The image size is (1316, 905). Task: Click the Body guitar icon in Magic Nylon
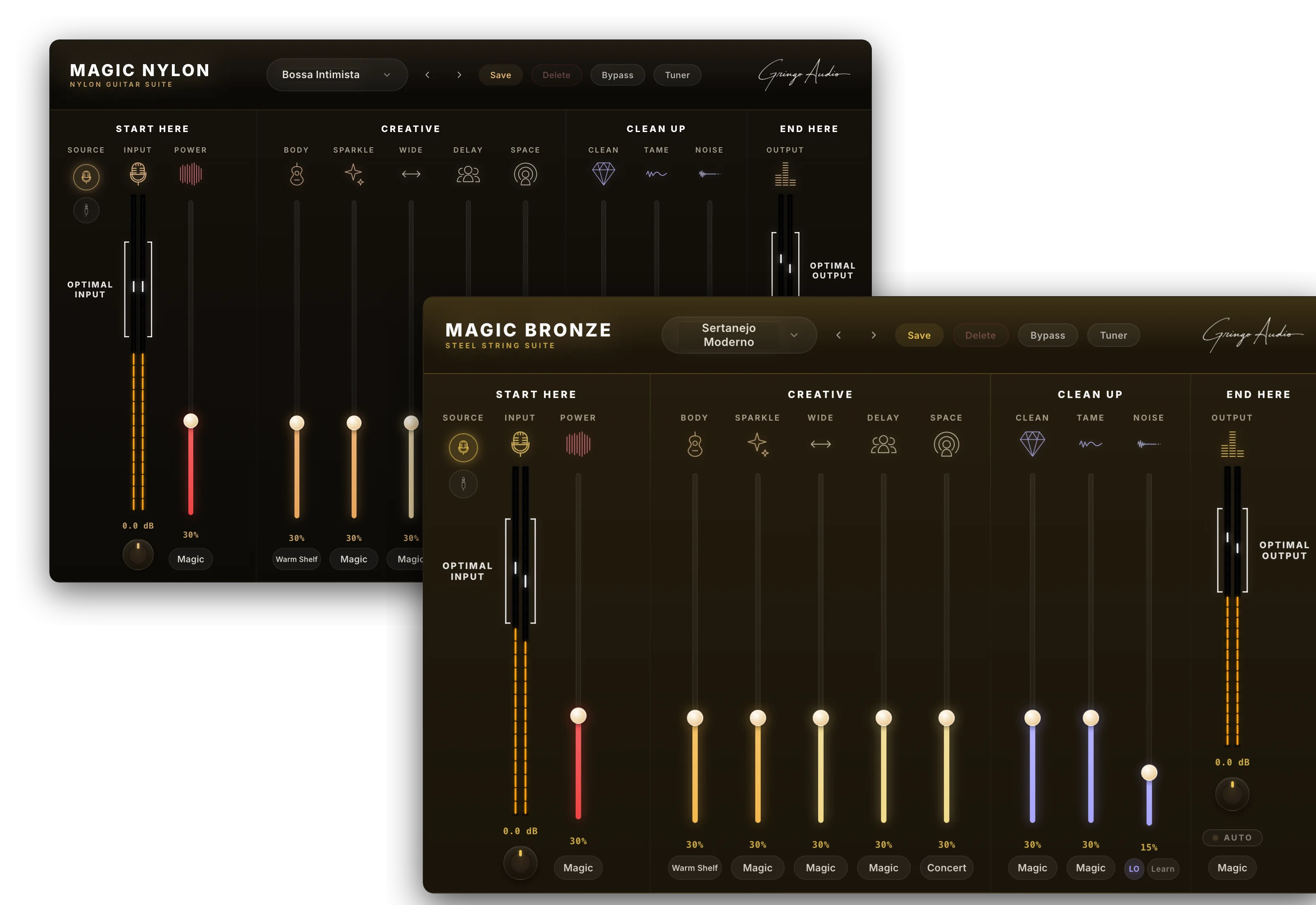pyautogui.click(x=297, y=174)
